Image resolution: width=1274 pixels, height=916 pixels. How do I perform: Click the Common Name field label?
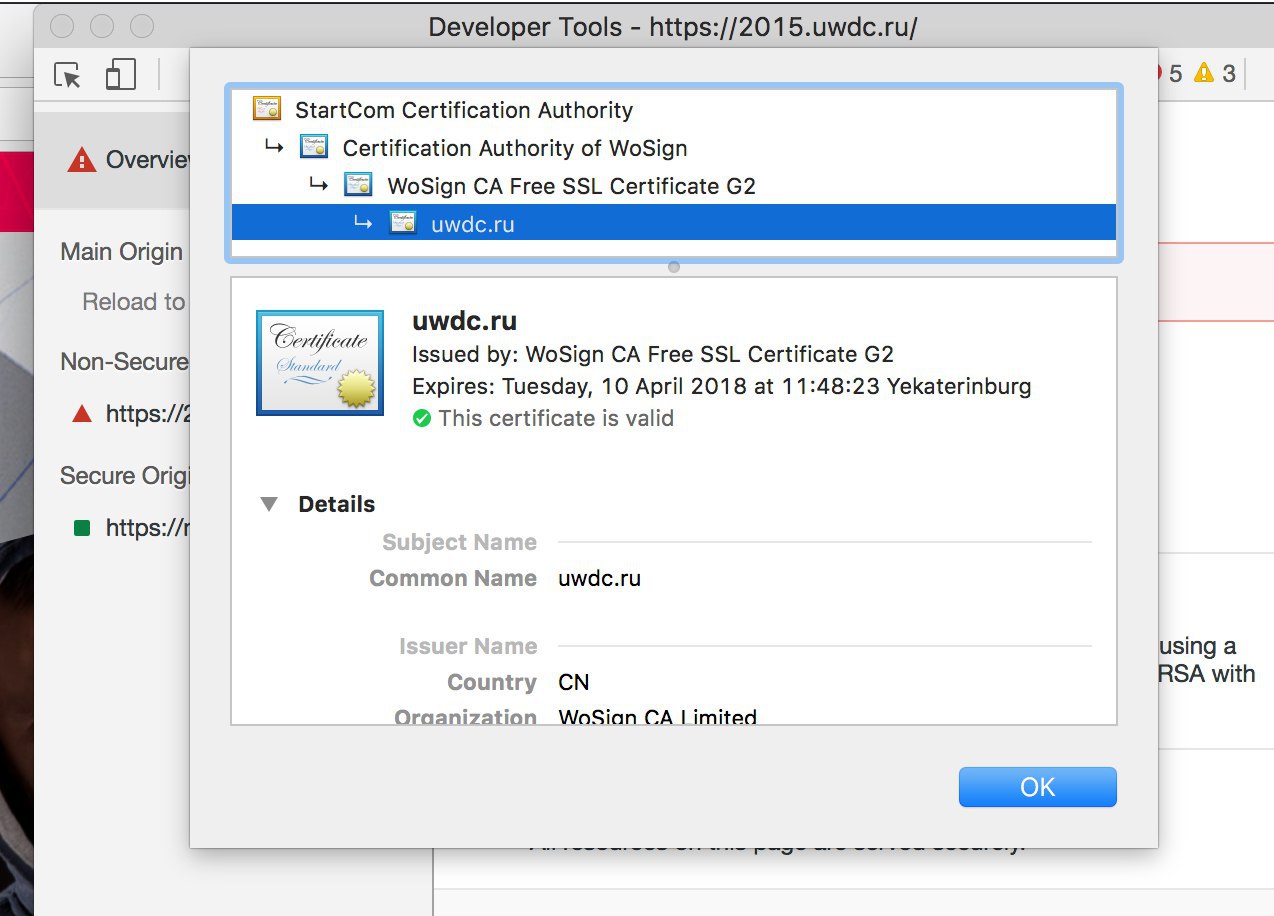[x=453, y=578]
